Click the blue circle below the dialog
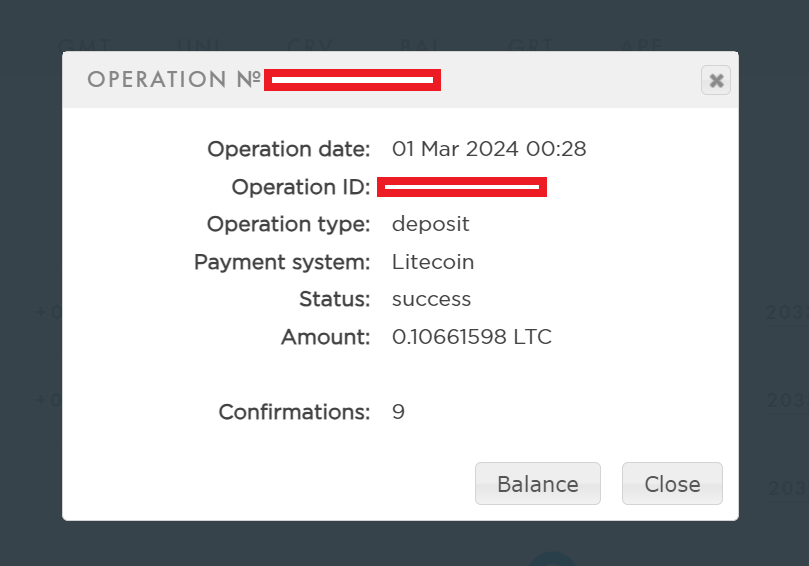The width and height of the screenshot is (809, 566). [552, 559]
